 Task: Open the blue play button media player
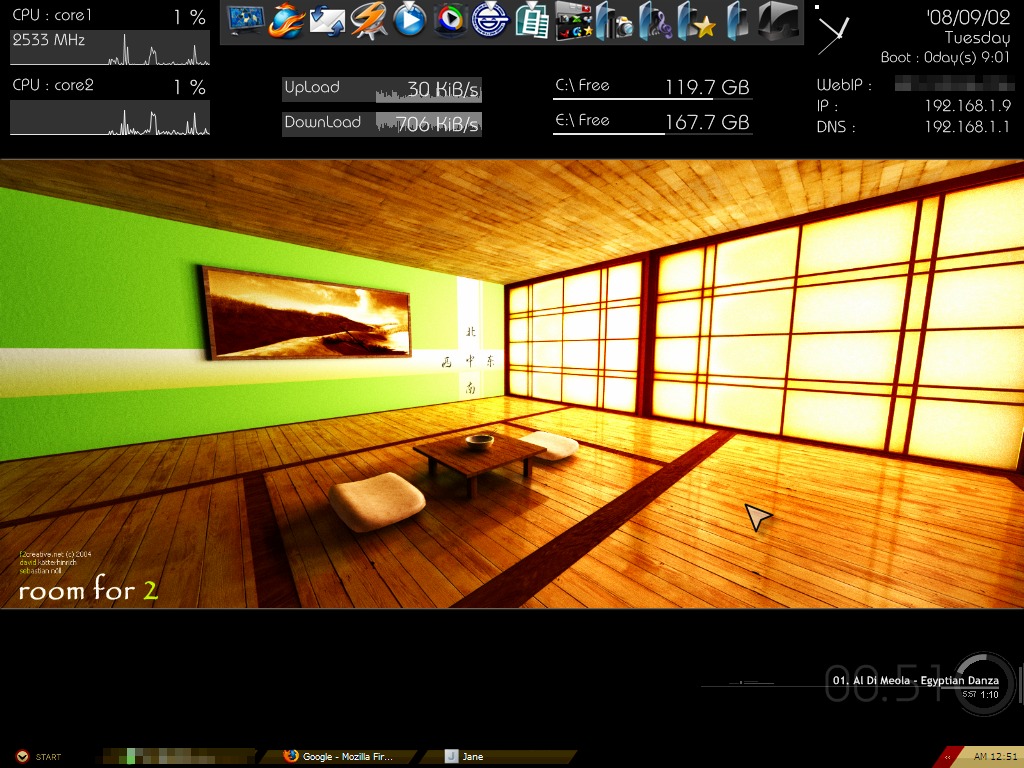point(409,20)
